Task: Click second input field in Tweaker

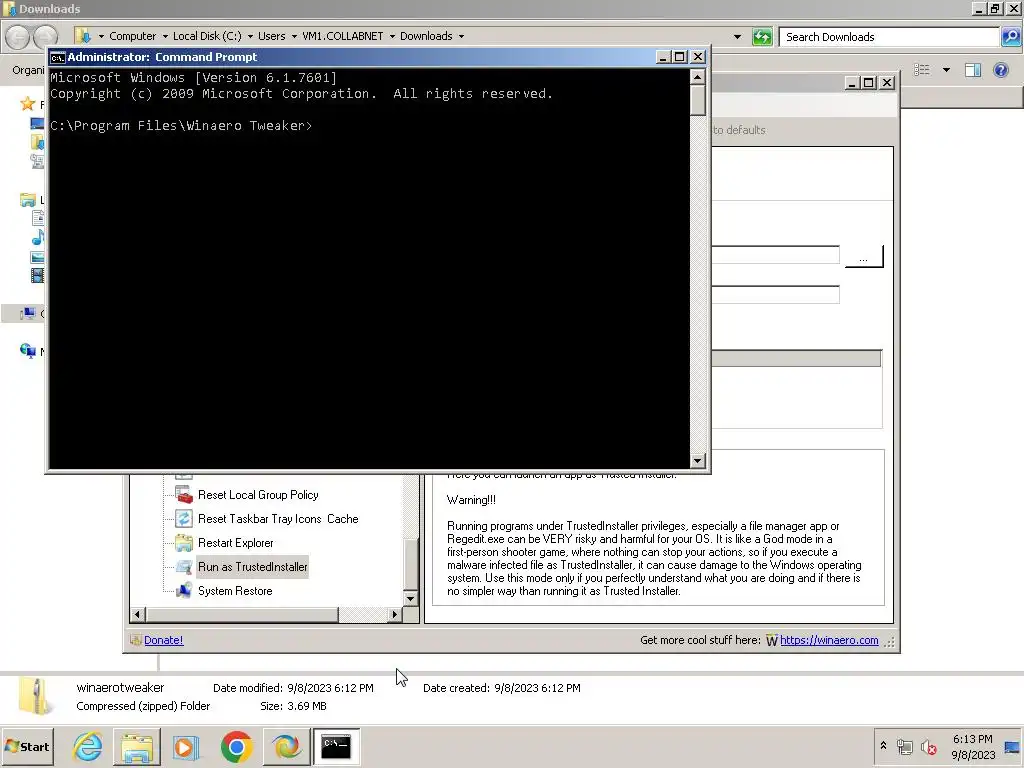Action: coord(775,295)
